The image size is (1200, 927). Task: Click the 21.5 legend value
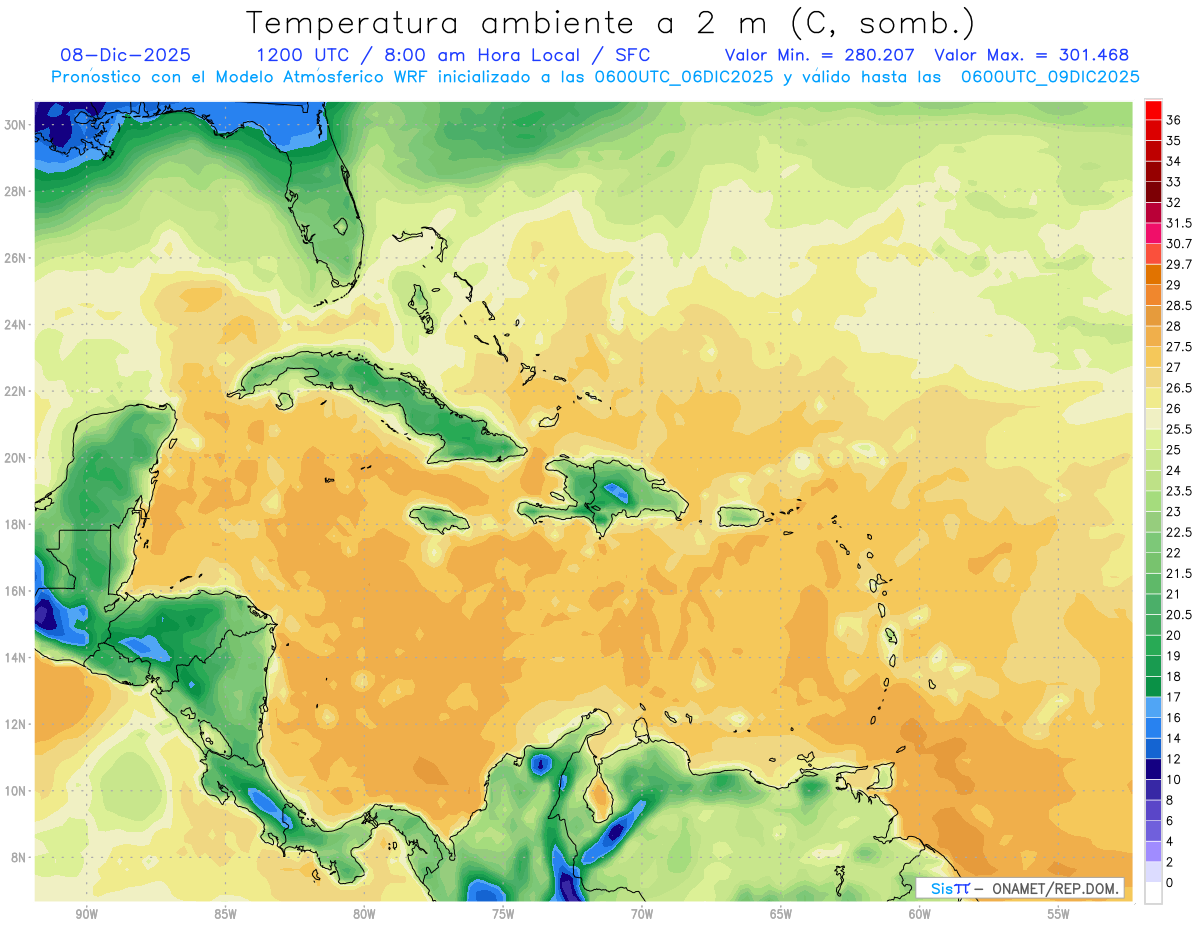(x=1180, y=573)
